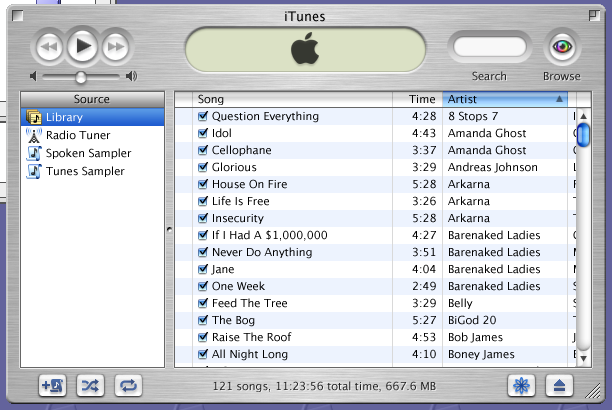Image resolution: width=612 pixels, height=410 pixels.
Task: Adjust the volume slider
Action: coord(81,76)
